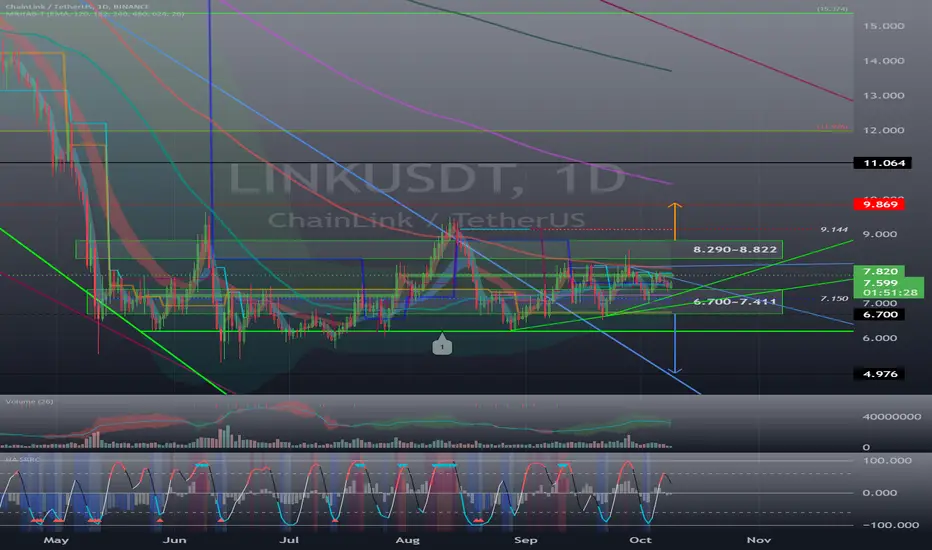
Task: Click the Nov label on time axis
Action: [x=758, y=540]
